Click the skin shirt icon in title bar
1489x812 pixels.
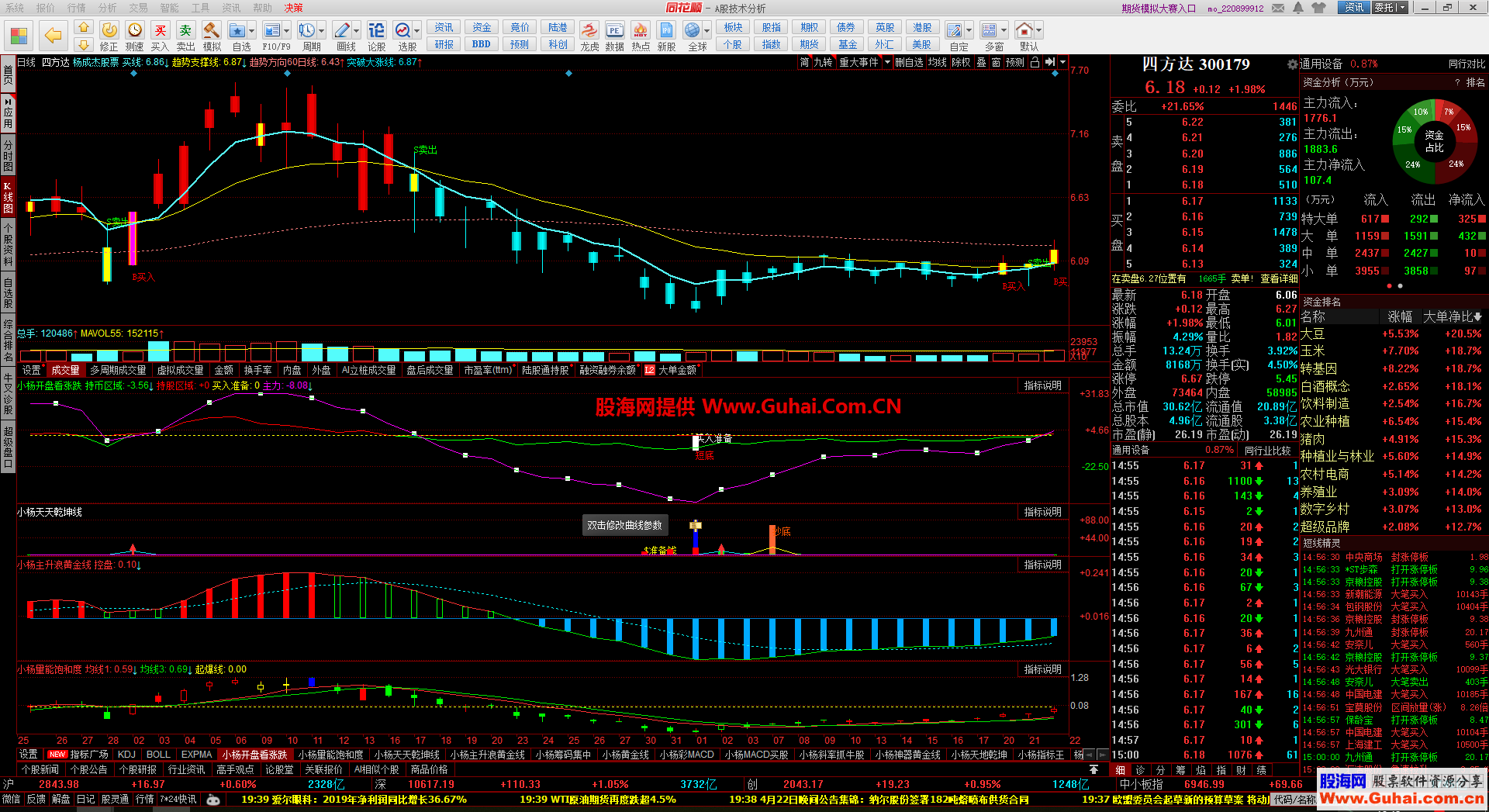1319,8
